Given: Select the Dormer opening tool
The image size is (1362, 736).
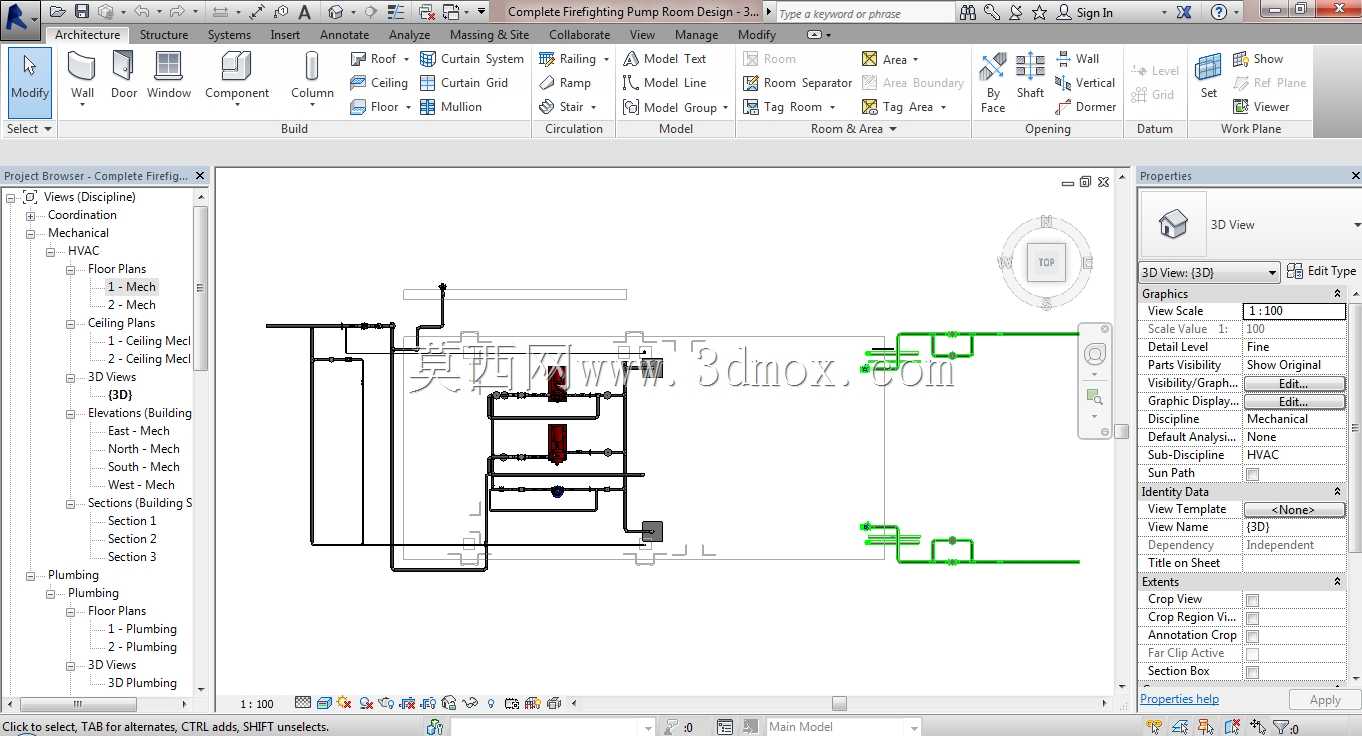Looking at the screenshot, I should click(1086, 107).
